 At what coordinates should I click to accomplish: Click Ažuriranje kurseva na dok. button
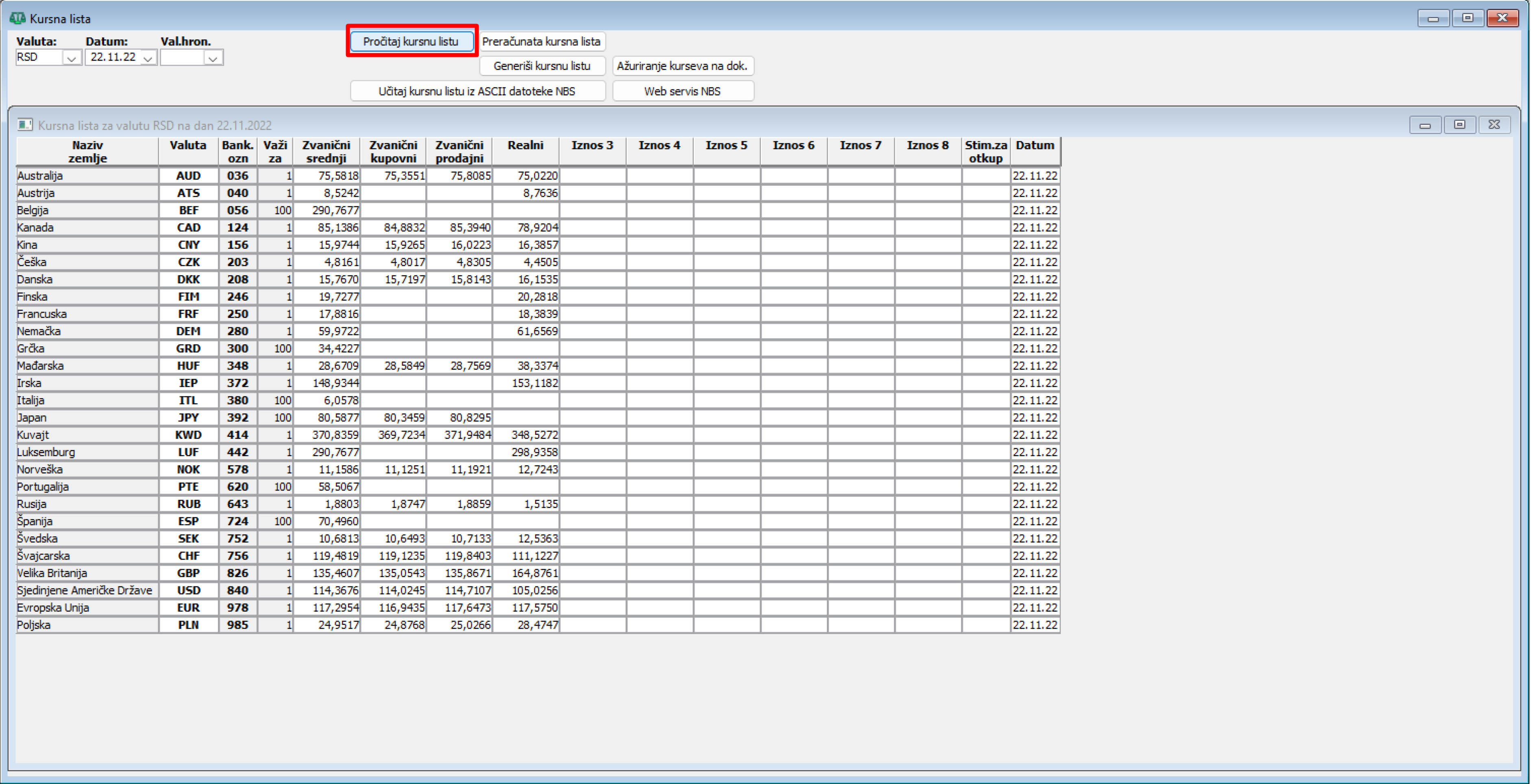click(x=682, y=65)
